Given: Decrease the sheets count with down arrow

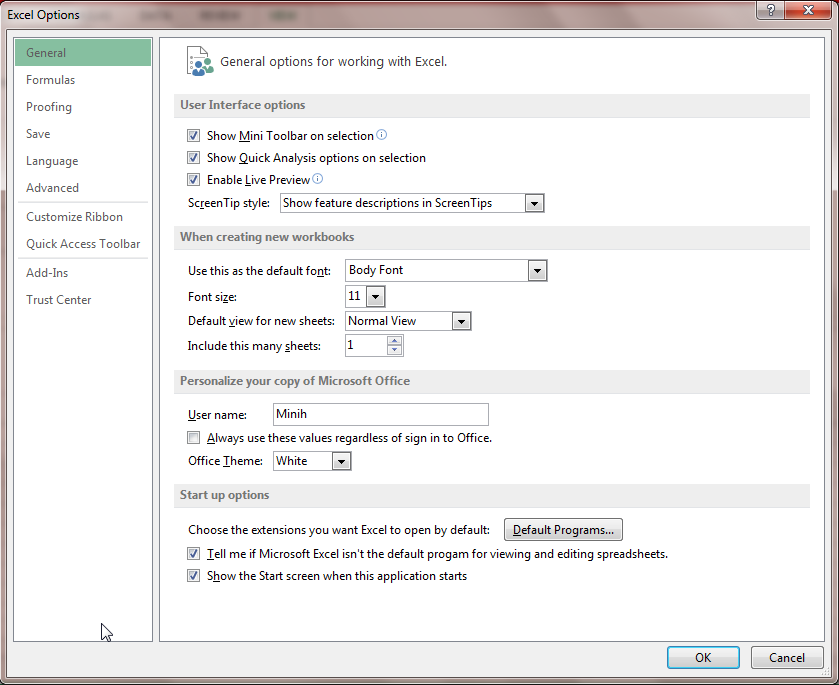Looking at the screenshot, I should (x=394, y=350).
